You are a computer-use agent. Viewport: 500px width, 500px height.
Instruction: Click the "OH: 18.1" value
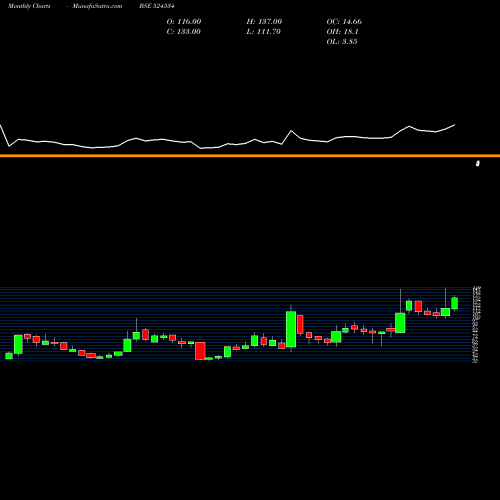click(x=342, y=32)
